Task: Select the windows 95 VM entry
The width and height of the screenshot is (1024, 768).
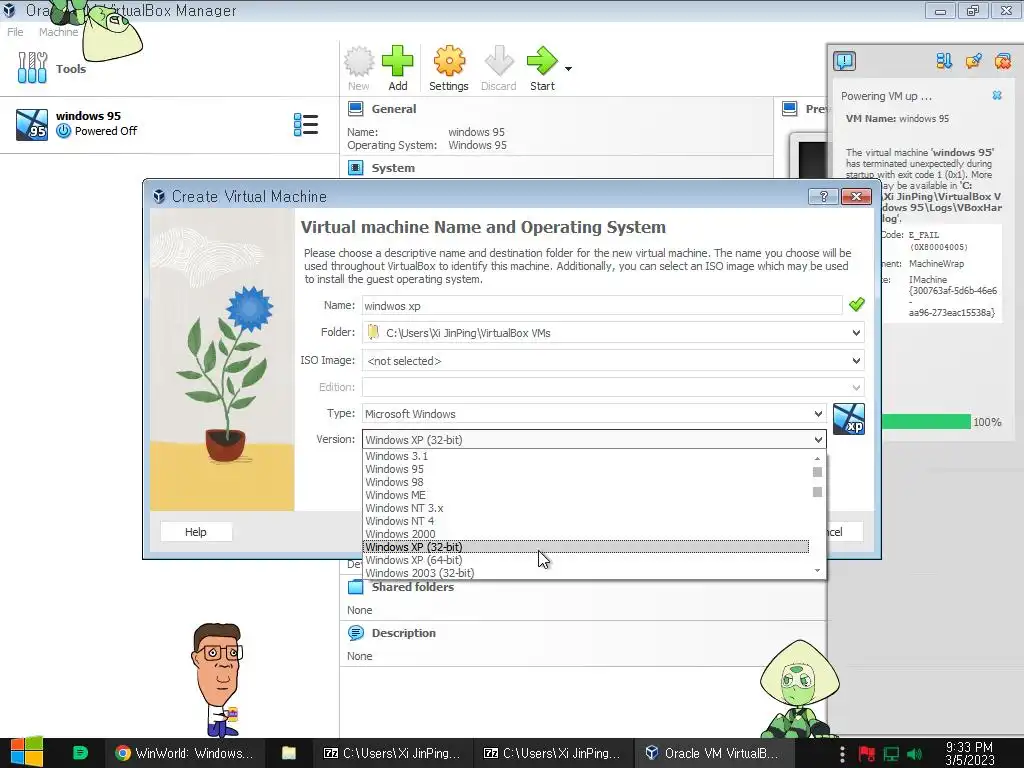Action: (x=170, y=124)
